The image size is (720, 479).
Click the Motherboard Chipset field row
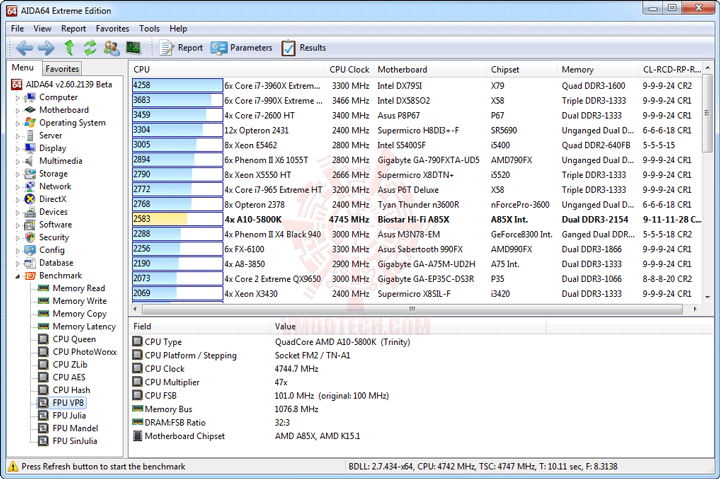(339, 436)
